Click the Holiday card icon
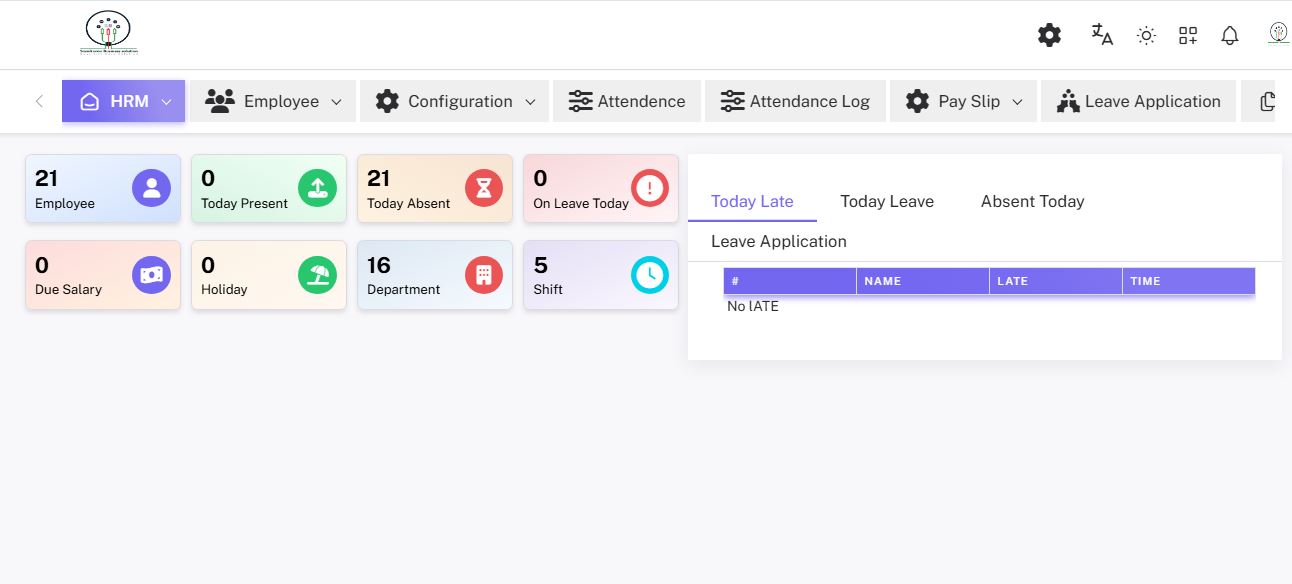Image resolution: width=1292 pixels, height=584 pixels. click(317, 275)
